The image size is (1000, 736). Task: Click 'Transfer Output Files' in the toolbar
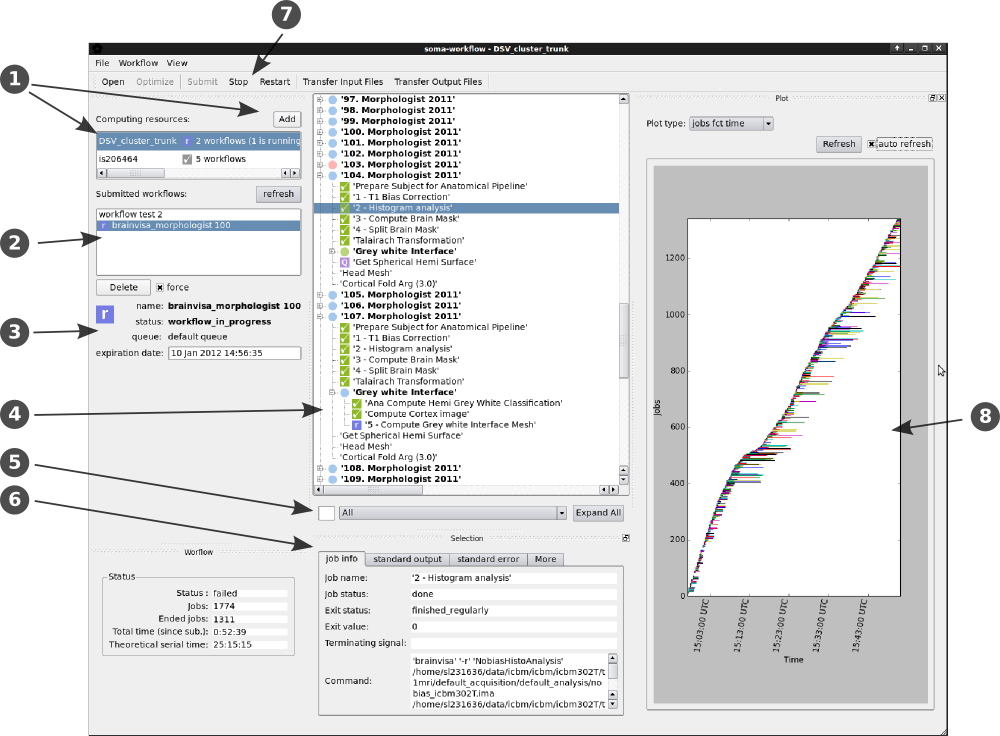[439, 81]
